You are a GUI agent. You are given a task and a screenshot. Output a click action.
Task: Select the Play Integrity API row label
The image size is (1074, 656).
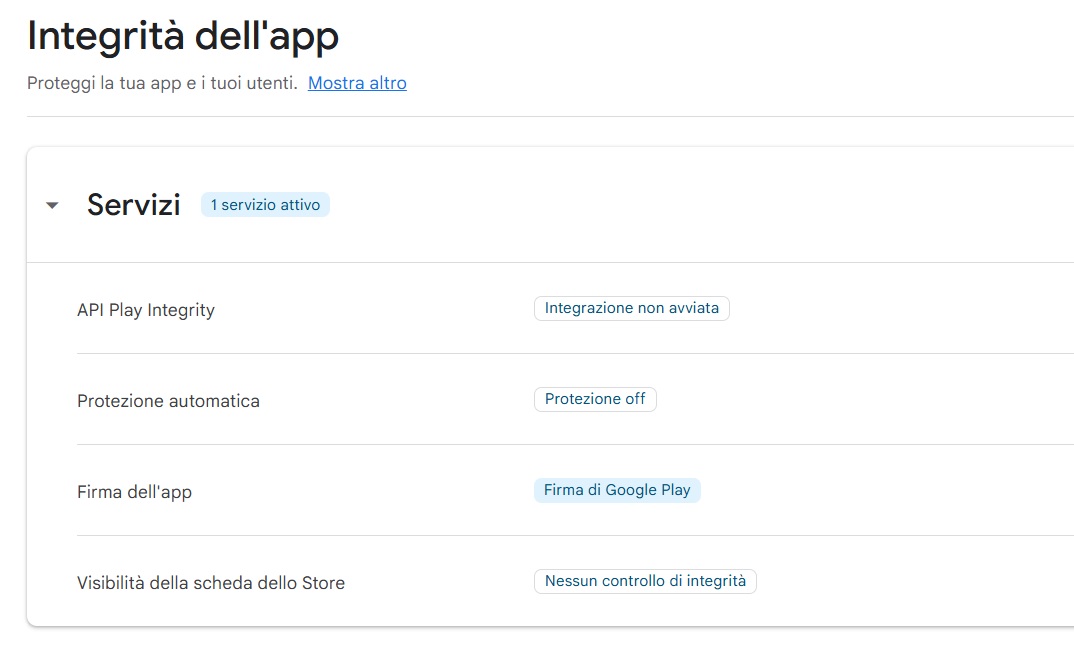[x=146, y=310]
